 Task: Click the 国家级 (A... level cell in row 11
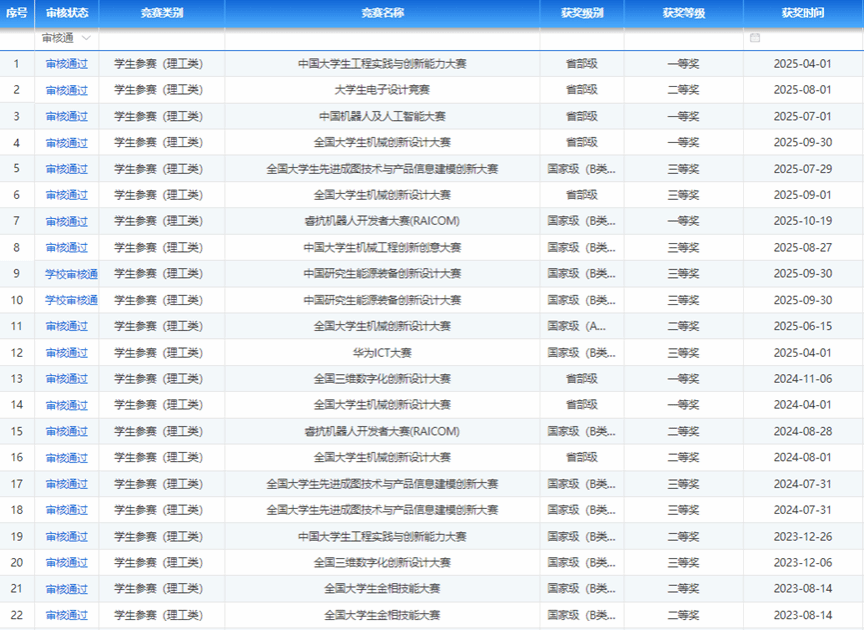pos(582,326)
